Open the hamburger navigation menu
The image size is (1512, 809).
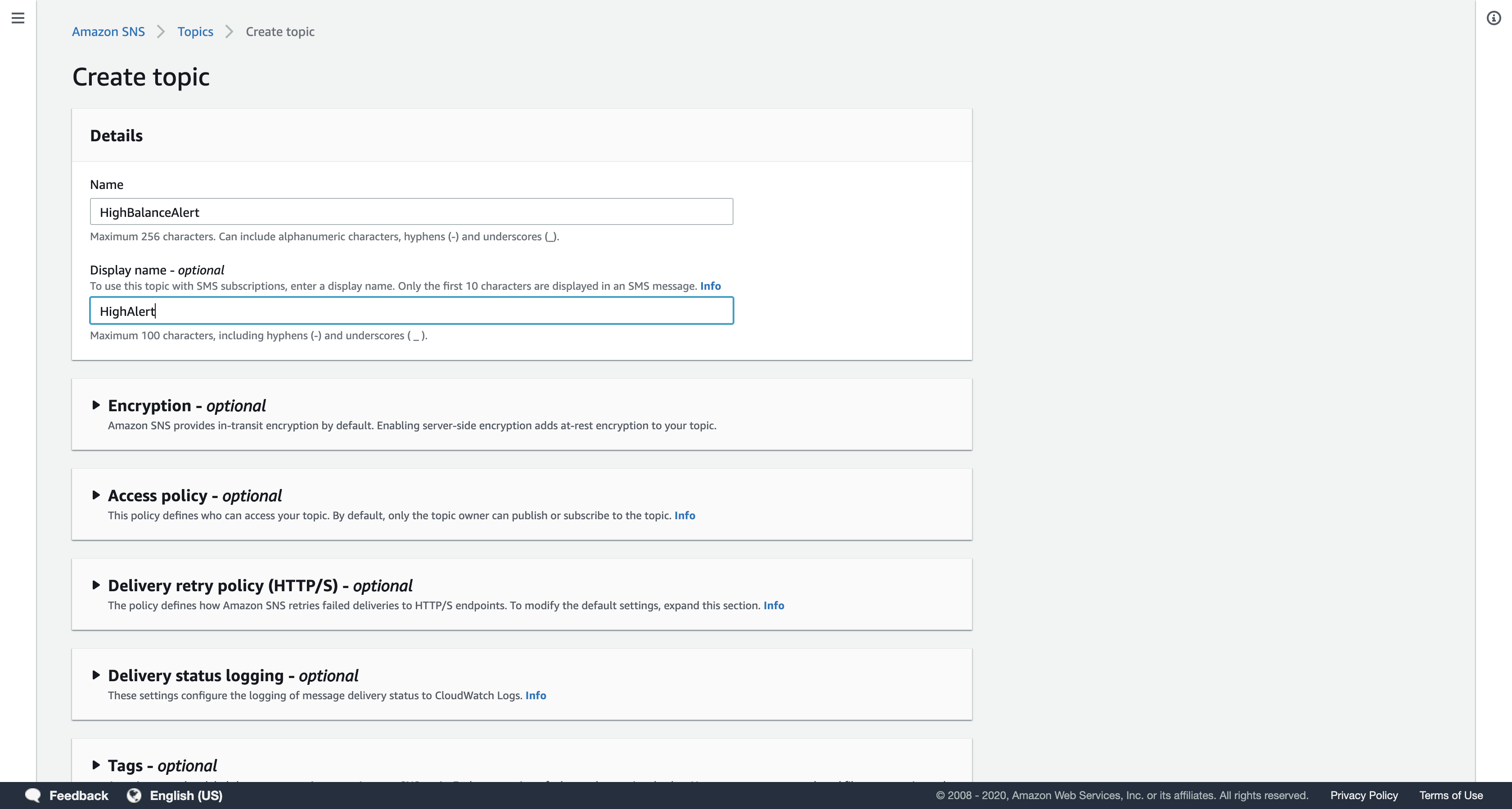pos(18,18)
